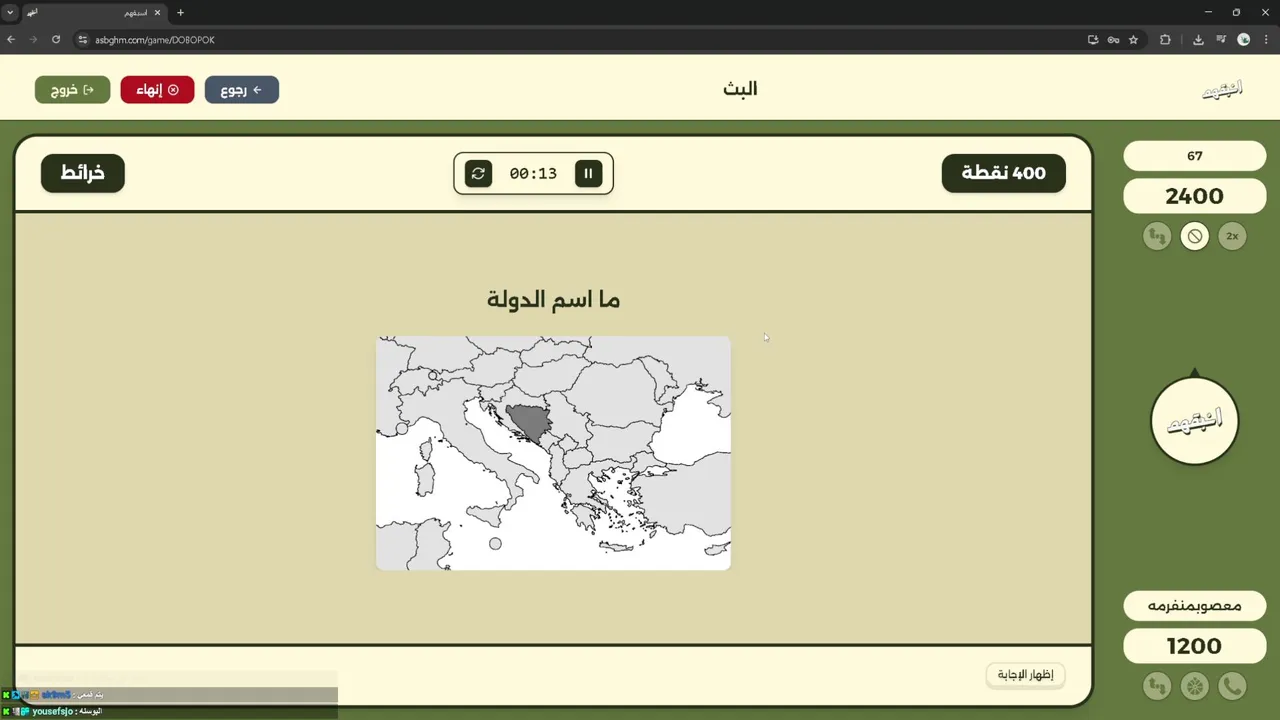Click the البث page title
The height and width of the screenshot is (720, 1280).
click(x=740, y=89)
